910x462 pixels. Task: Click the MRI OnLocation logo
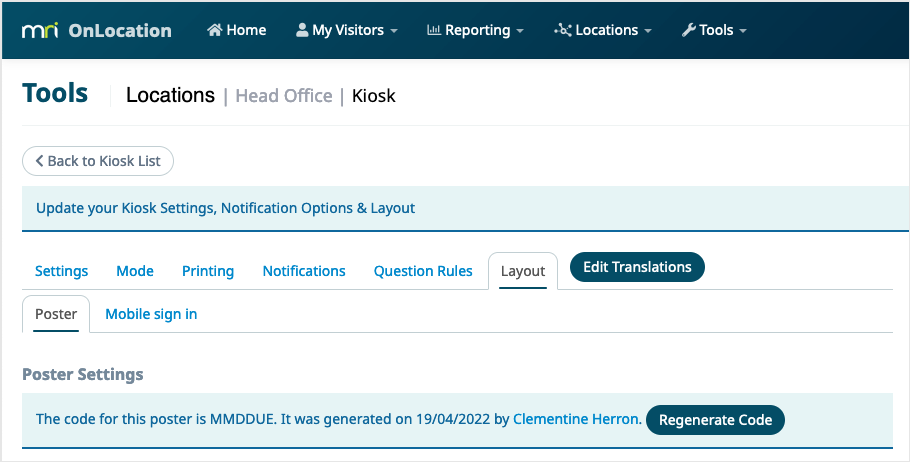[96, 30]
